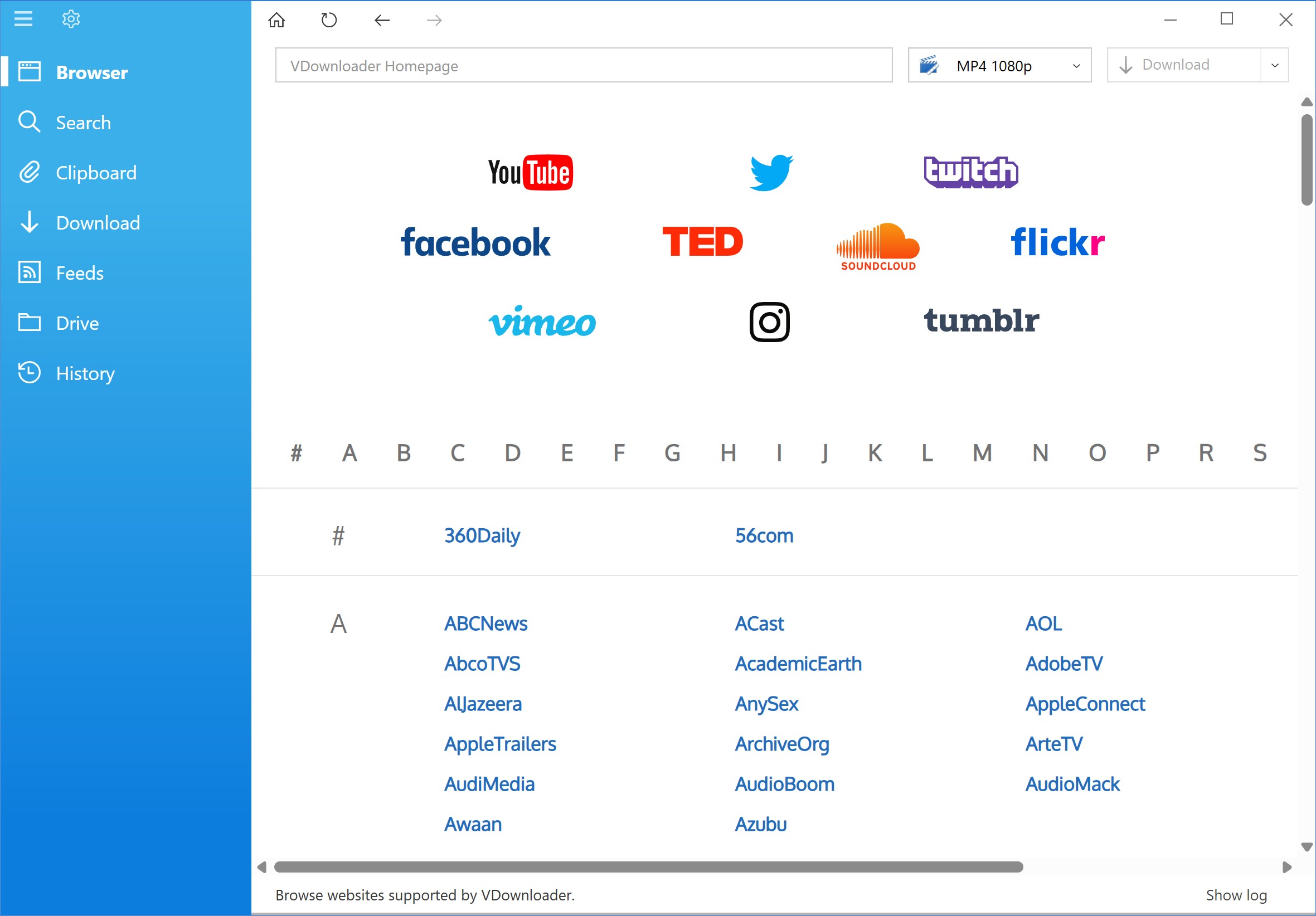Jump to letter H in the index
This screenshot has height=916, width=1316.
tap(728, 452)
